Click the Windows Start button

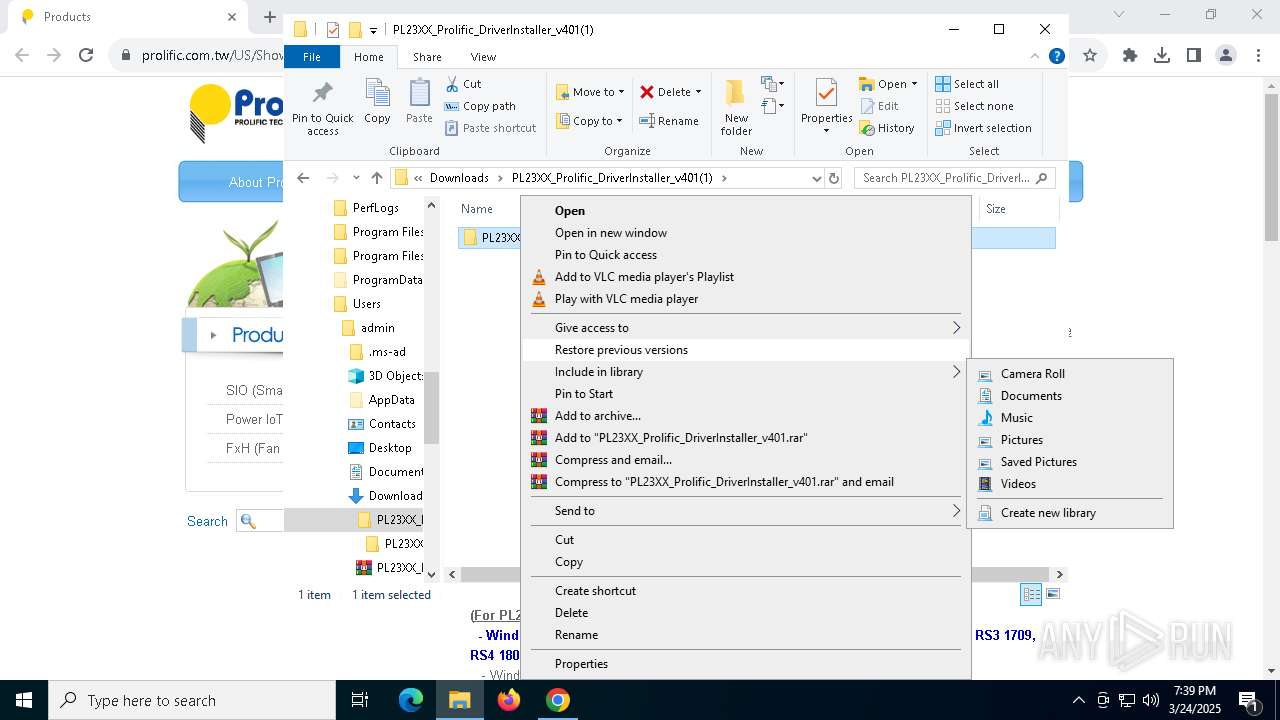tap(24, 700)
